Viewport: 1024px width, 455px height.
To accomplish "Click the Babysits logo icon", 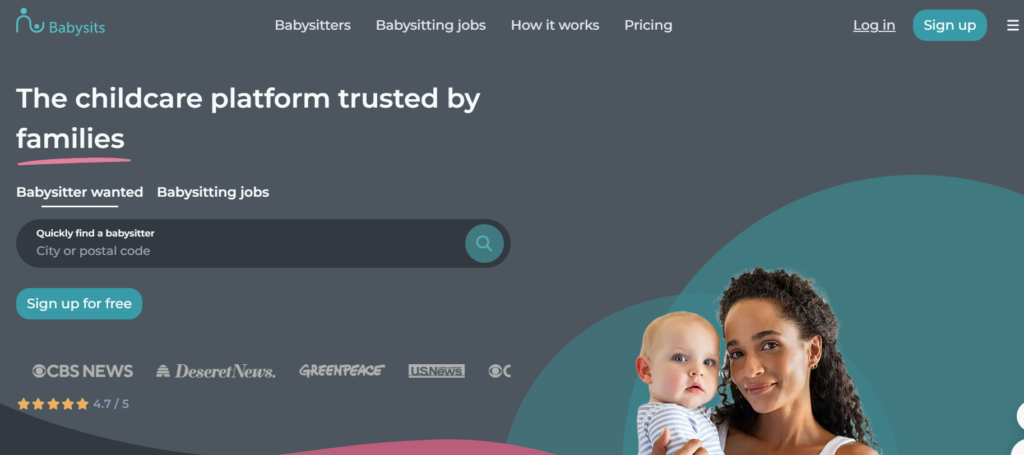I will click(29, 21).
